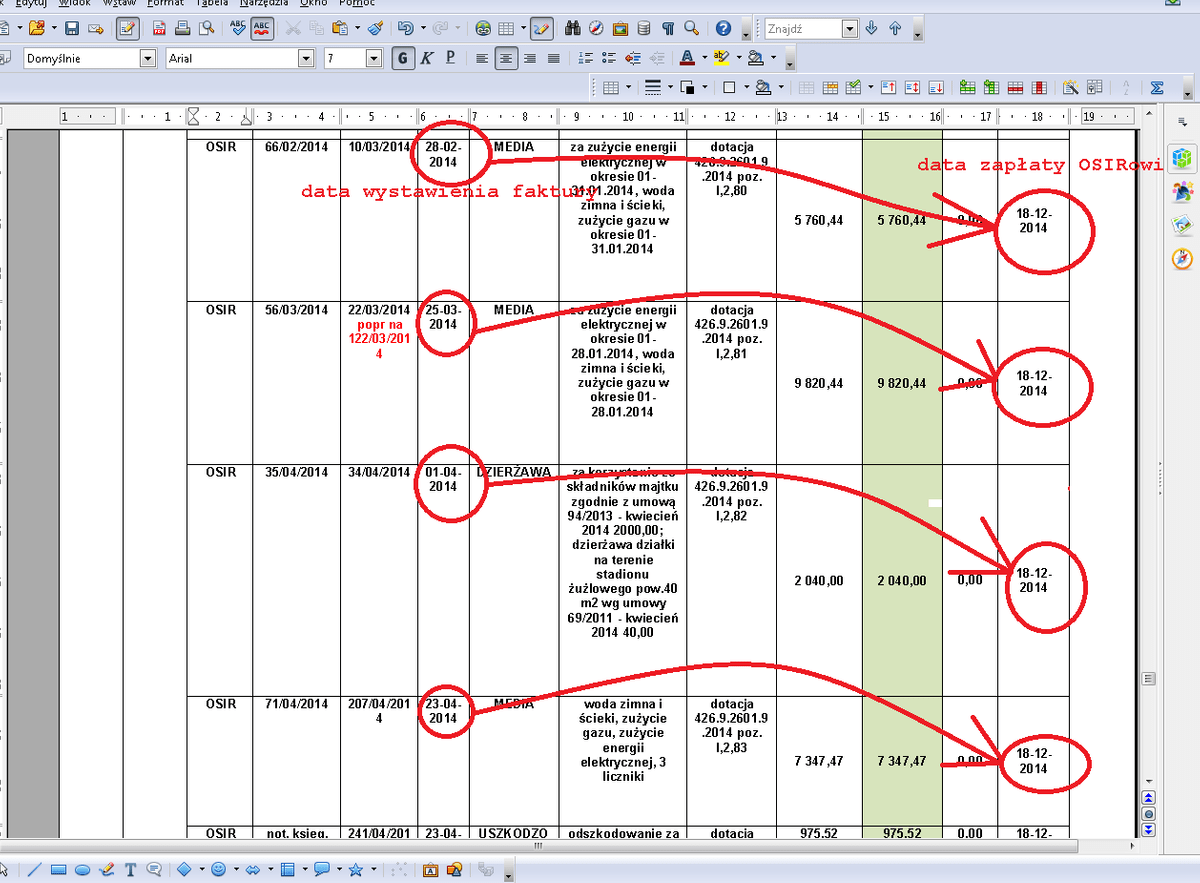Select the Rectangle drawing tool
This screenshot has height=883, width=1200.
58,869
